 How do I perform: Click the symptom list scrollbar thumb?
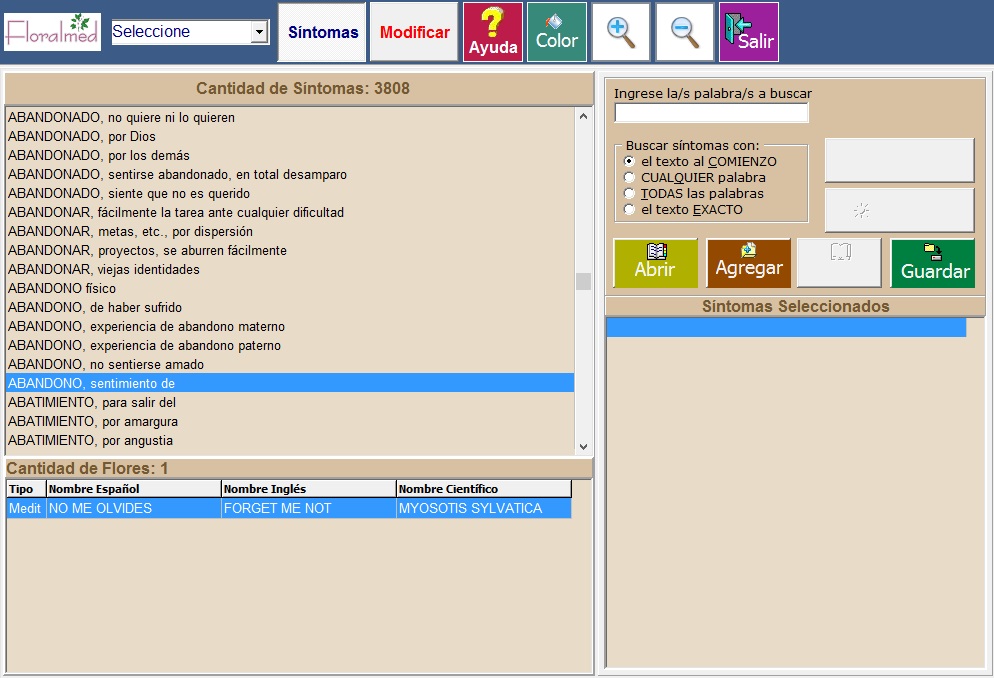583,281
